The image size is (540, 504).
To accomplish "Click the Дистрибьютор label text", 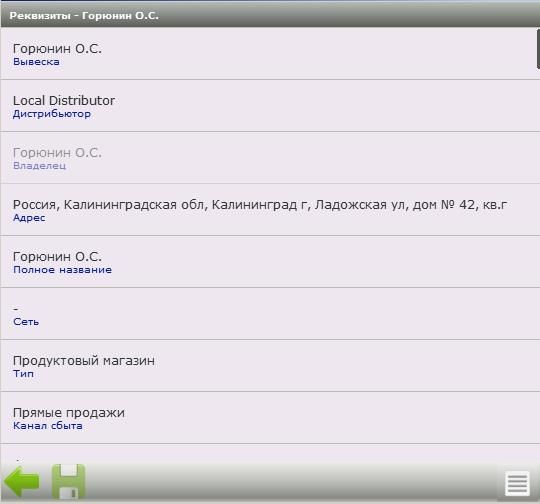I will [x=52, y=114].
